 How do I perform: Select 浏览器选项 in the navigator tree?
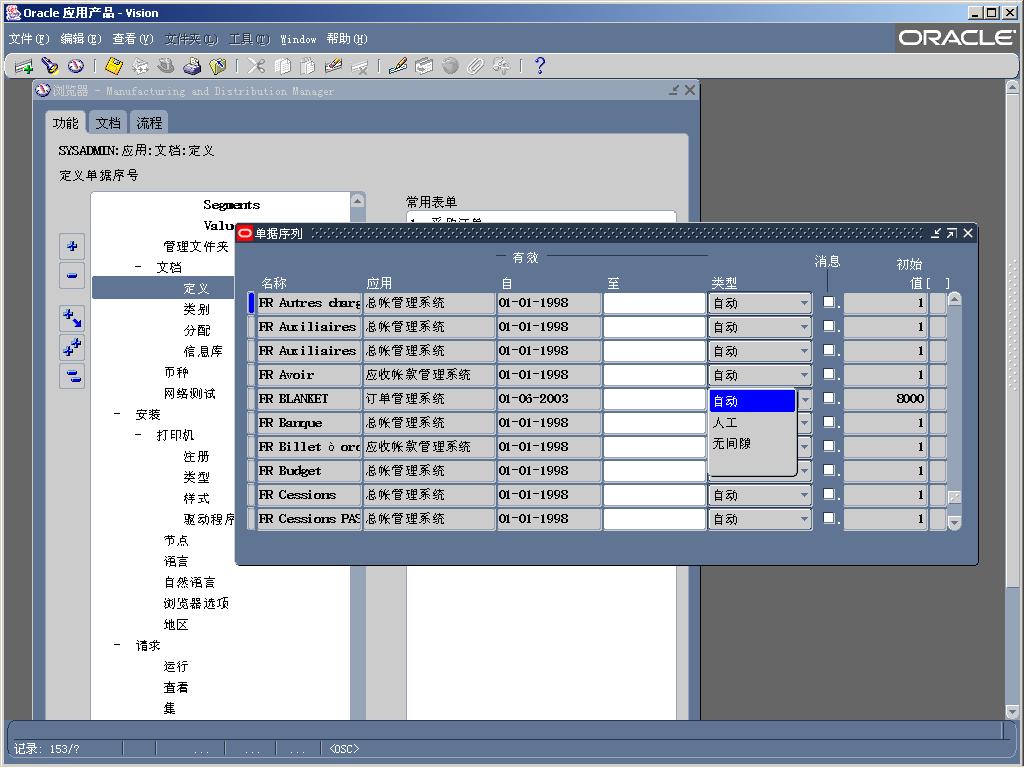(197, 603)
